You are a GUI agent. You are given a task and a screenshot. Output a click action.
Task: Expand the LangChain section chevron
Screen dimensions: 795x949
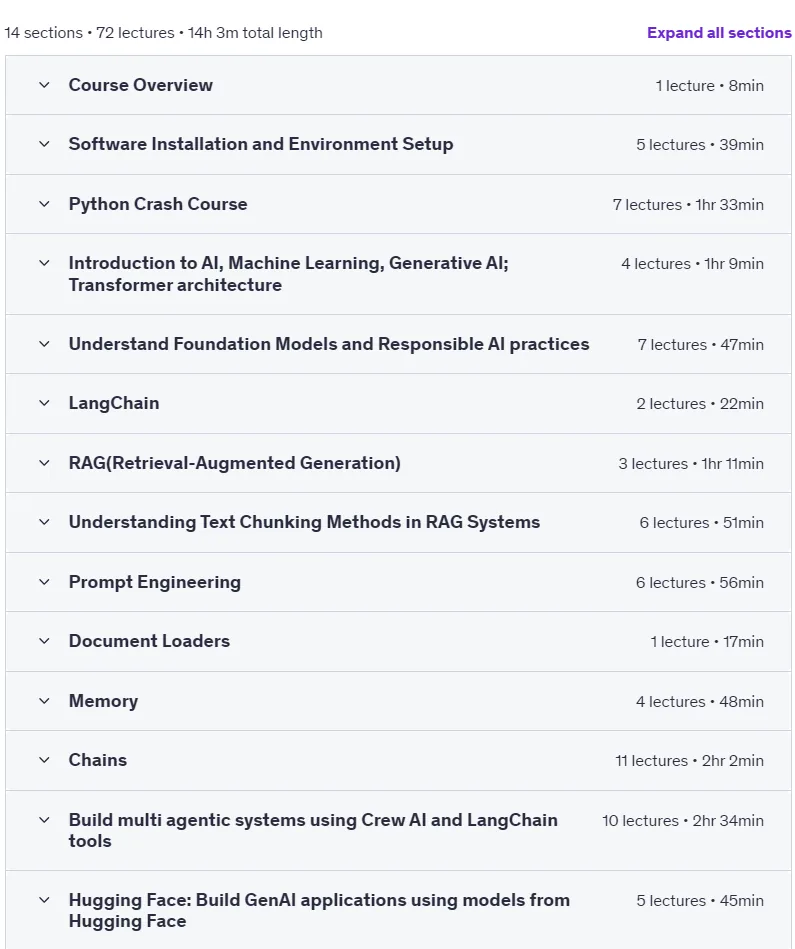click(x=44, y=403)
